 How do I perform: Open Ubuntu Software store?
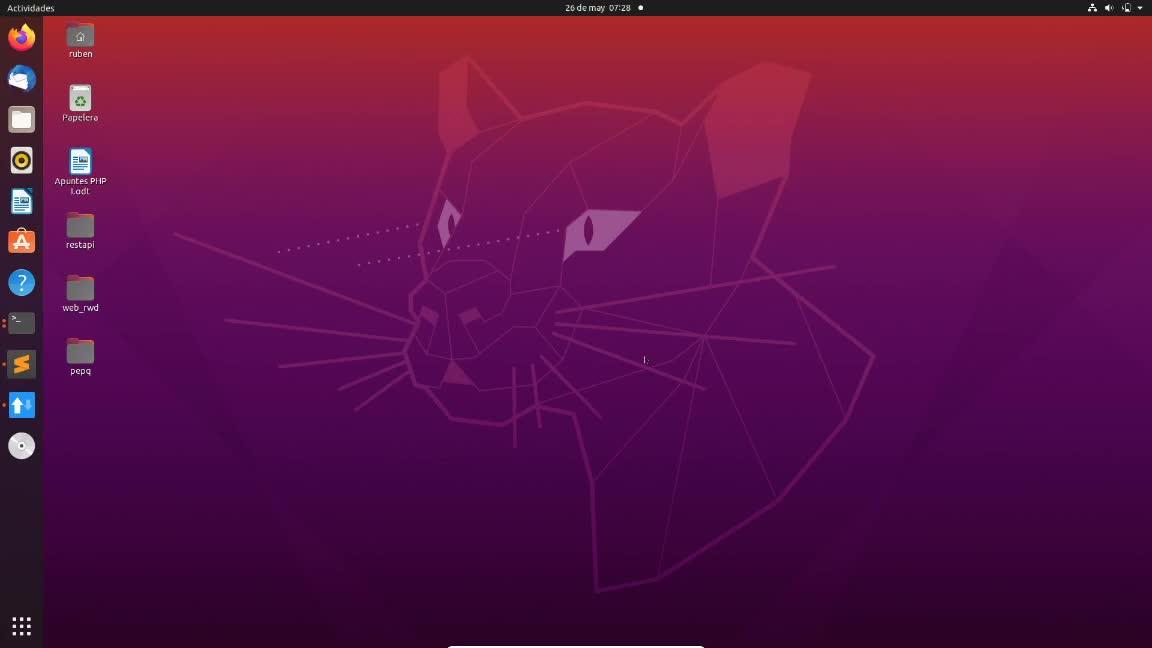point(21,242)
